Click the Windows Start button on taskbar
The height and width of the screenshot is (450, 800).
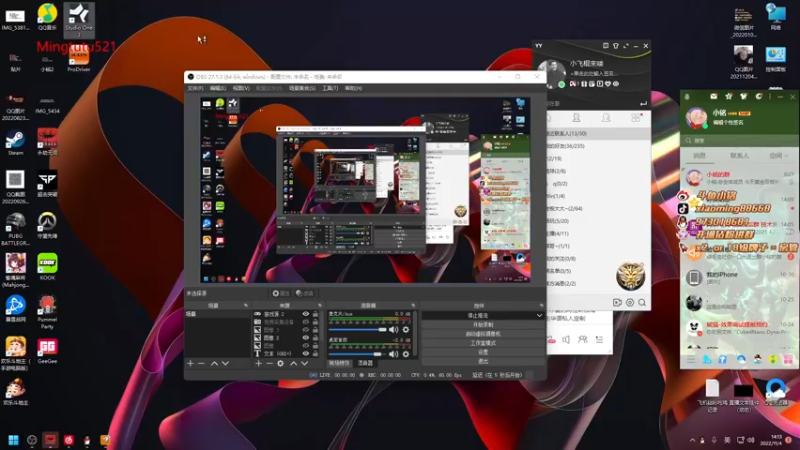pos(13,440)
